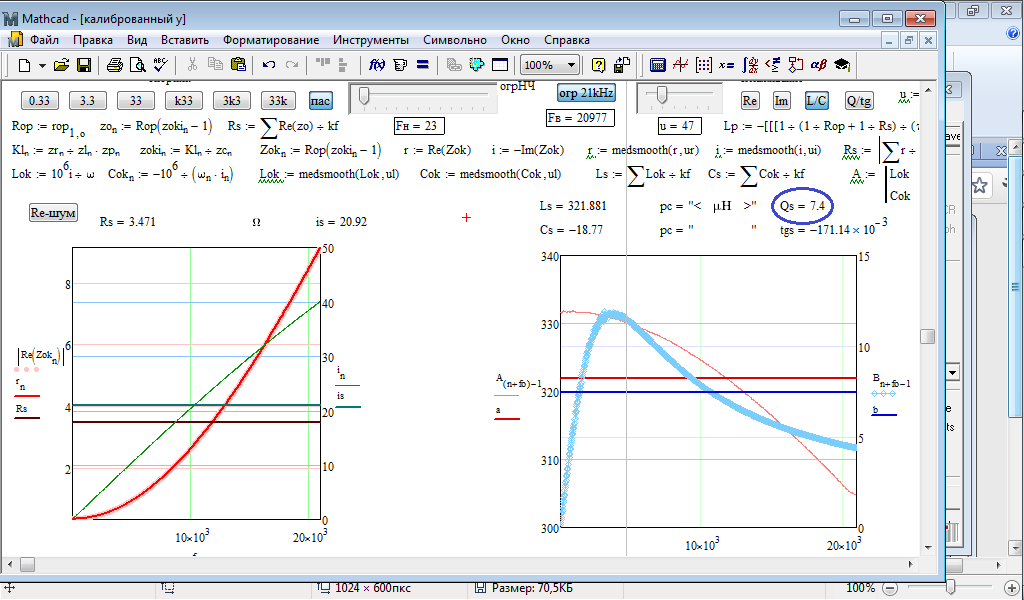Open the Matrix toolbar icon
The image size is (1024, 600).
point(702,65)
